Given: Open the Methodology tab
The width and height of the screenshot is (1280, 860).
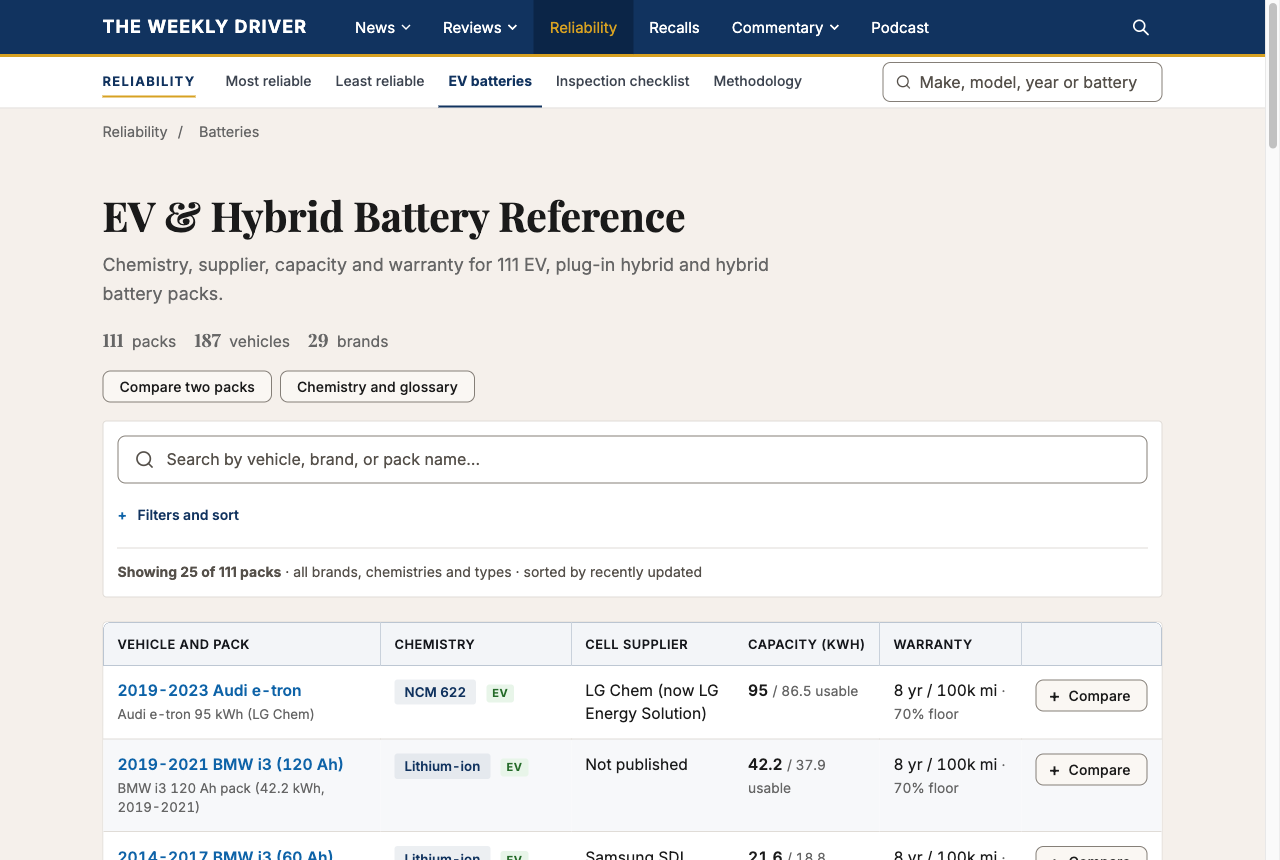Looking at the screenshot, I should click(x=758, y=82).
